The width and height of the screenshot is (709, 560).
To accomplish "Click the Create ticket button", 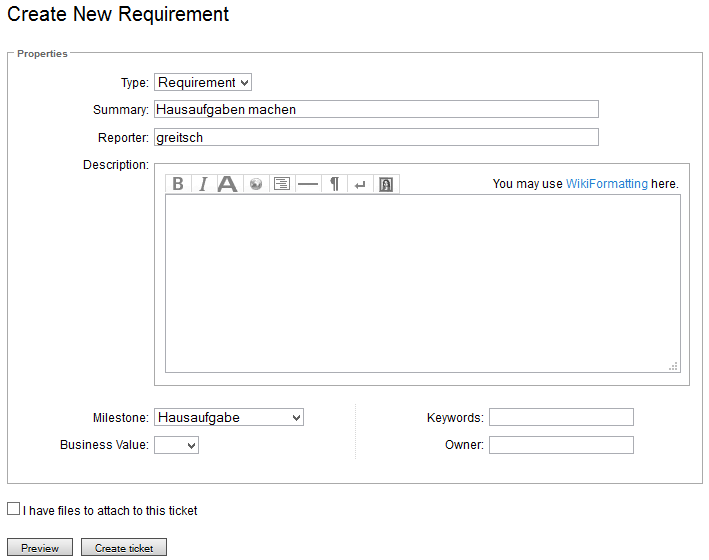I will (124, 548).
